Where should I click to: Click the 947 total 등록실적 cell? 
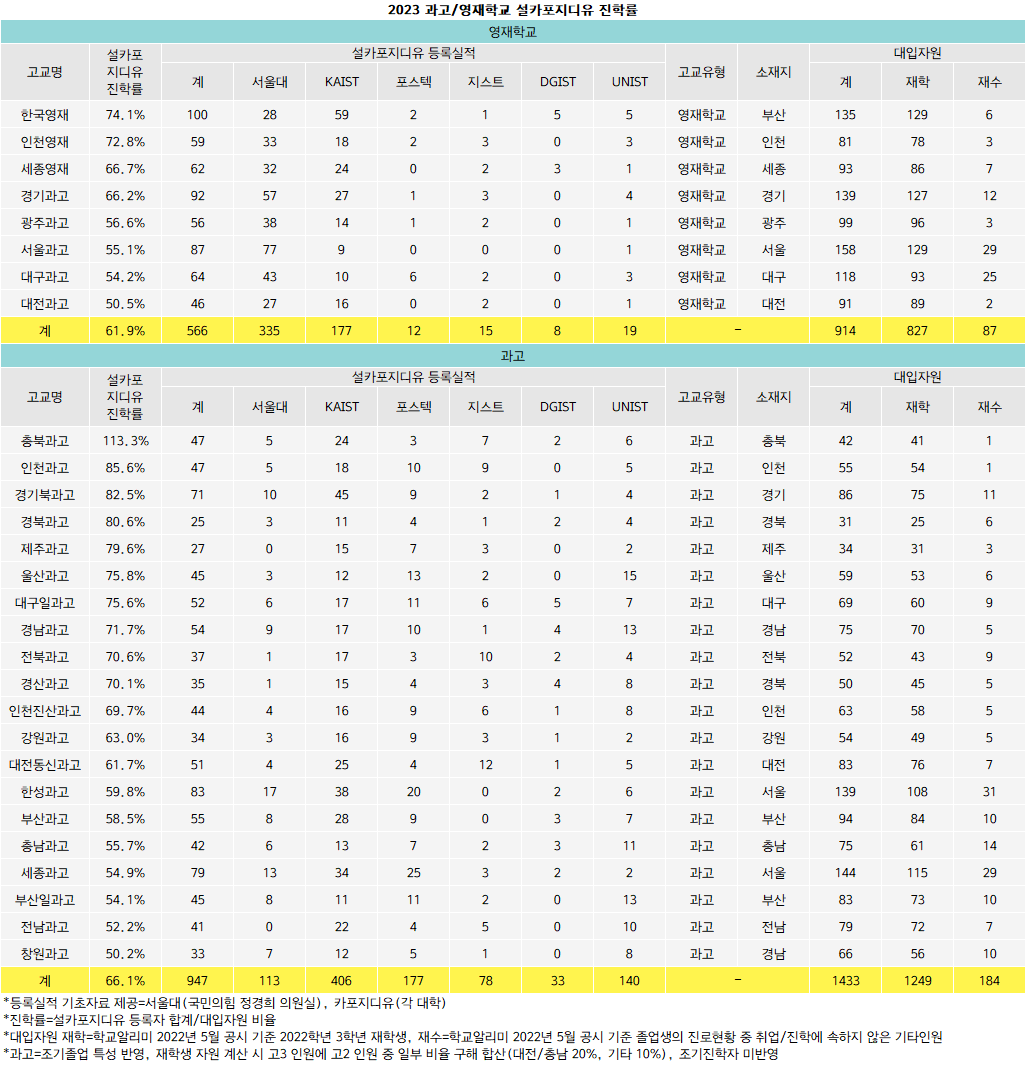(197, 980)
